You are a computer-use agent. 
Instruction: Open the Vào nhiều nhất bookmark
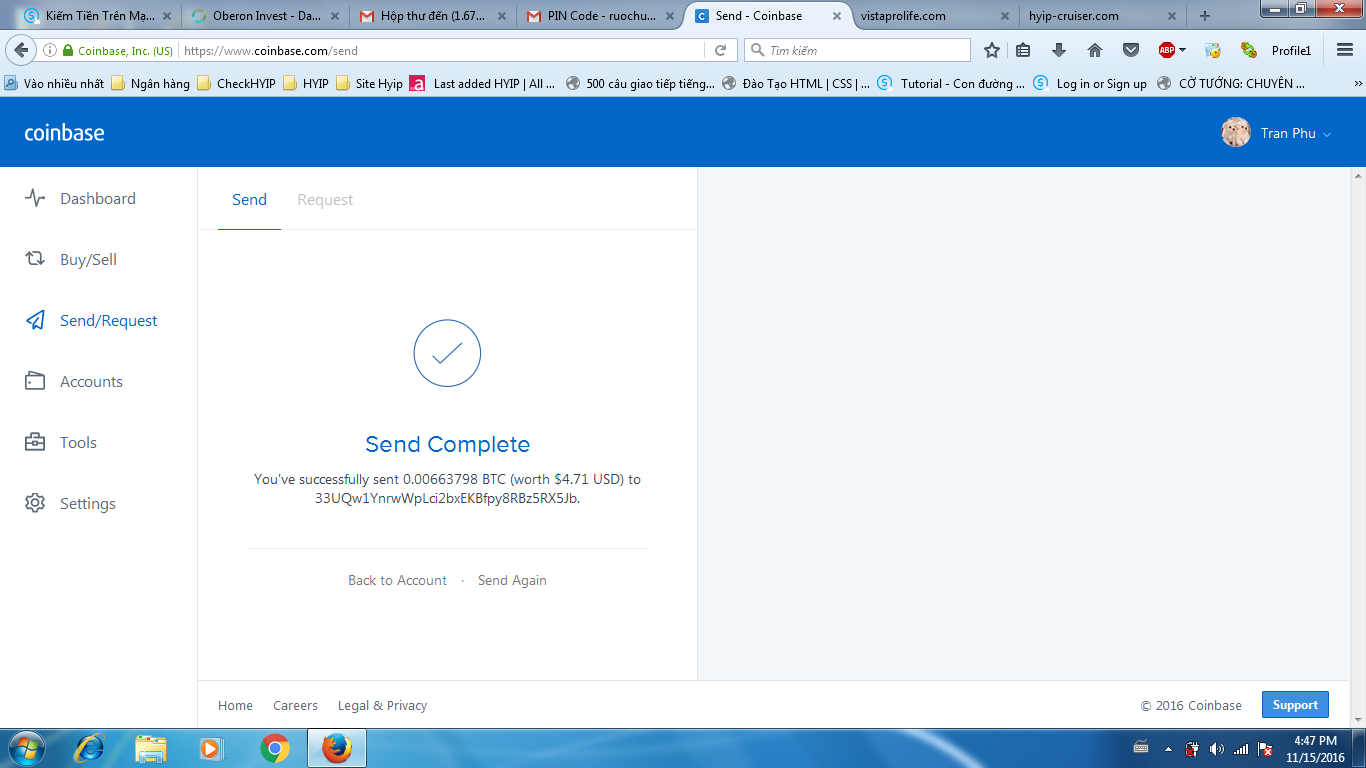click(x=55, y=84)
